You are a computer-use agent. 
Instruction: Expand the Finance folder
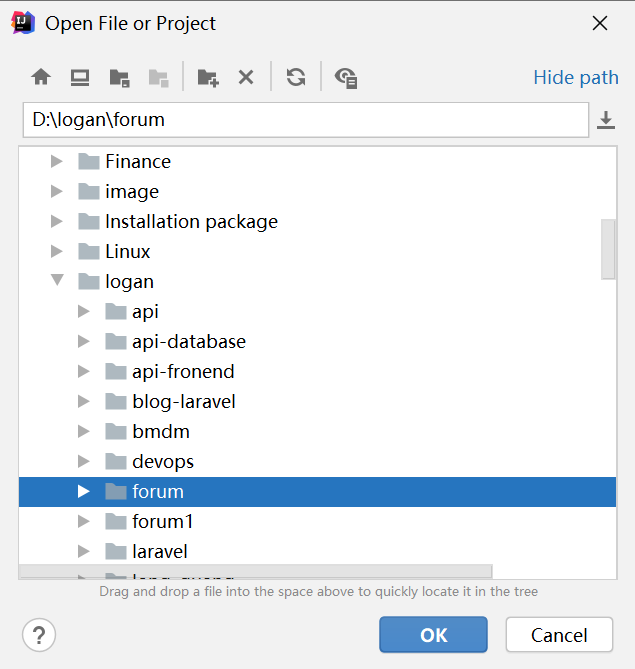57,161
